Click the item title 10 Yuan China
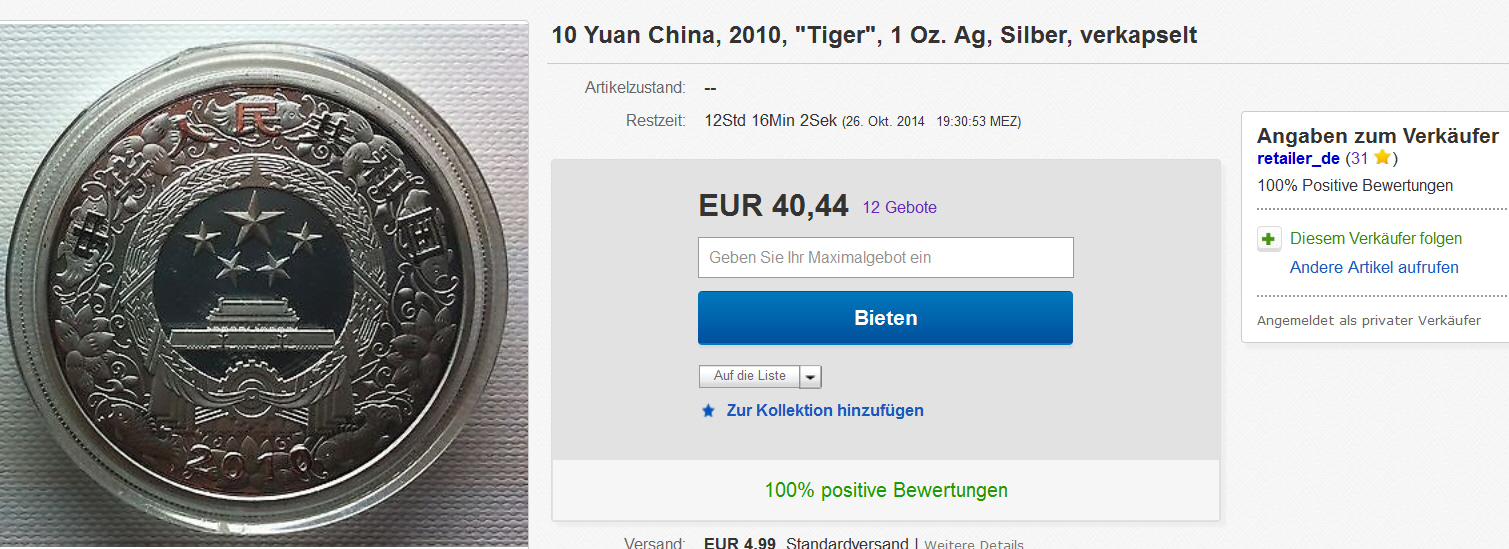This screenshot has width=1509, height=549. tap(874, 35)
